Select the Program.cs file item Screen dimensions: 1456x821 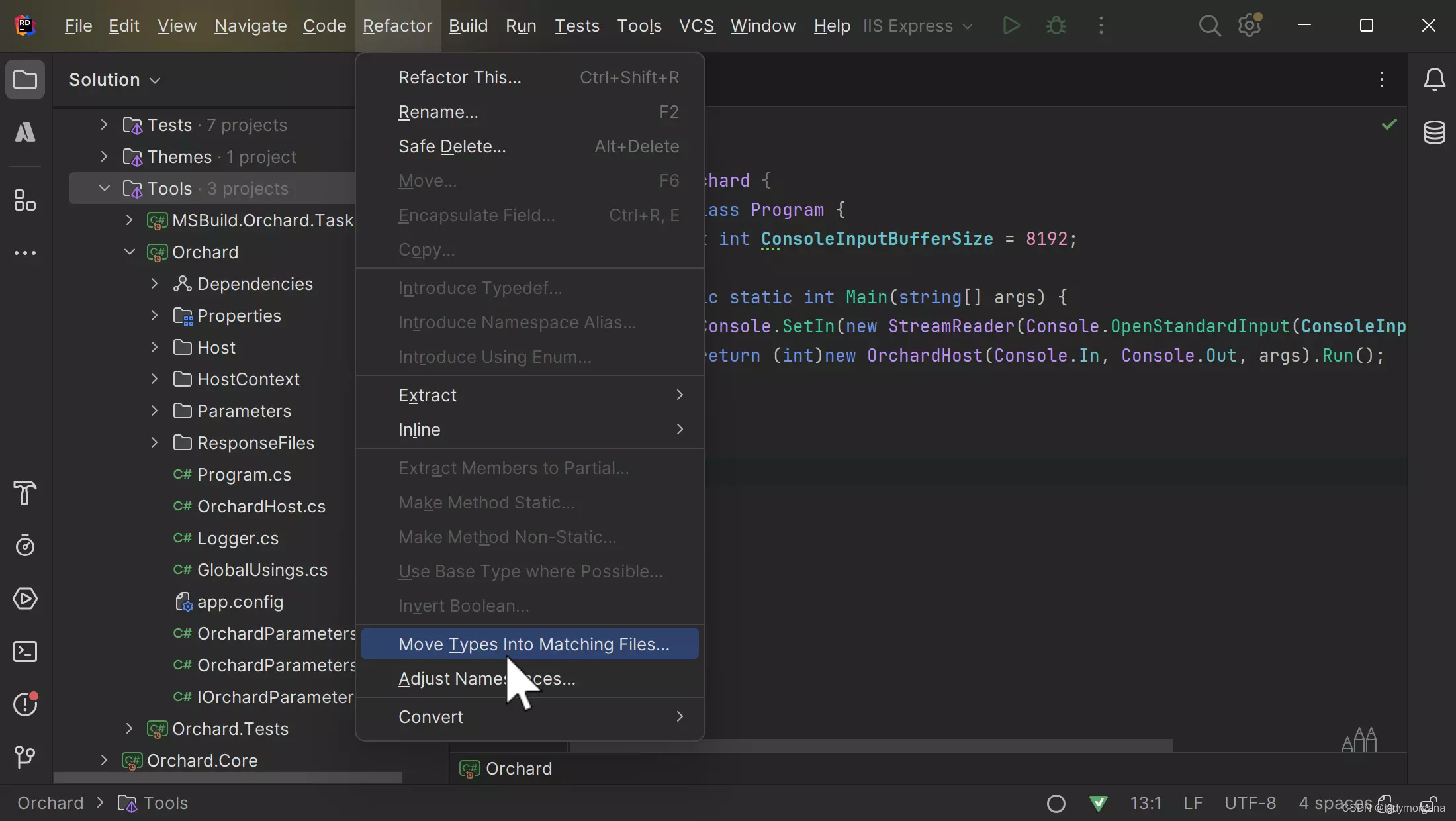(x=244, y=474)
